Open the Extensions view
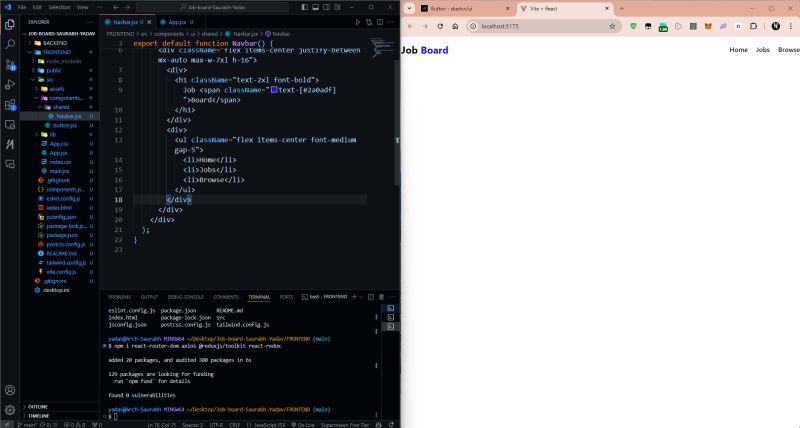Screen dimensions: 800x428 pyautogui.click(x=10, y=103)
